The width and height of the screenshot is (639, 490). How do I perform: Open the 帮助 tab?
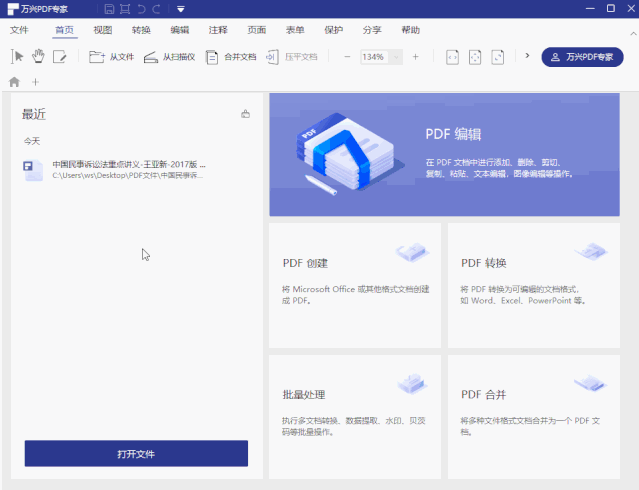tap(410, 30)
